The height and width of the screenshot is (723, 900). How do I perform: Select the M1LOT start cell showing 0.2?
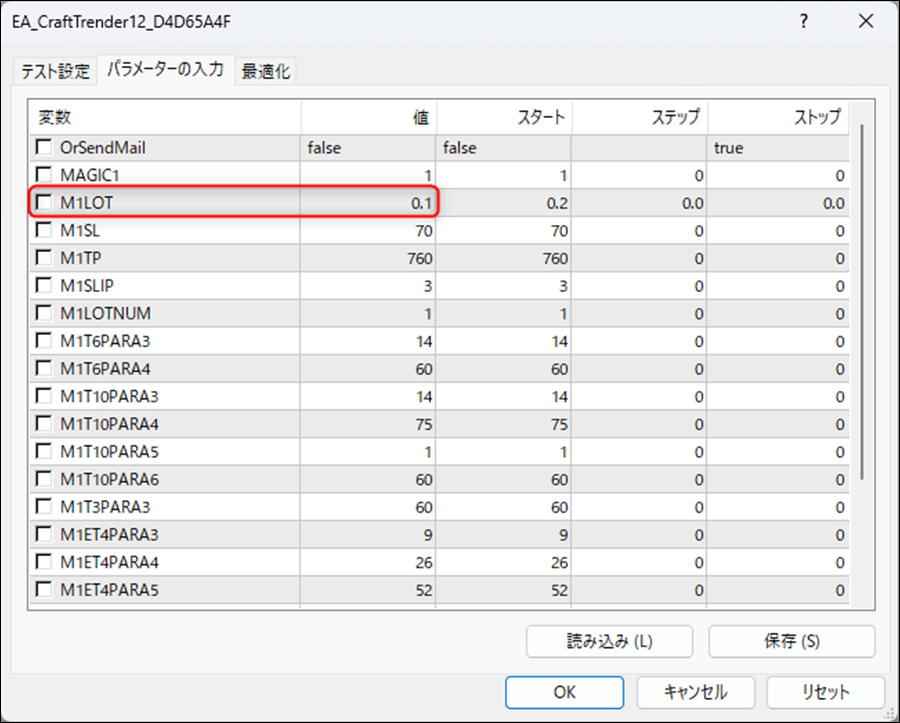pyautogui.click(x=503, y=203)
